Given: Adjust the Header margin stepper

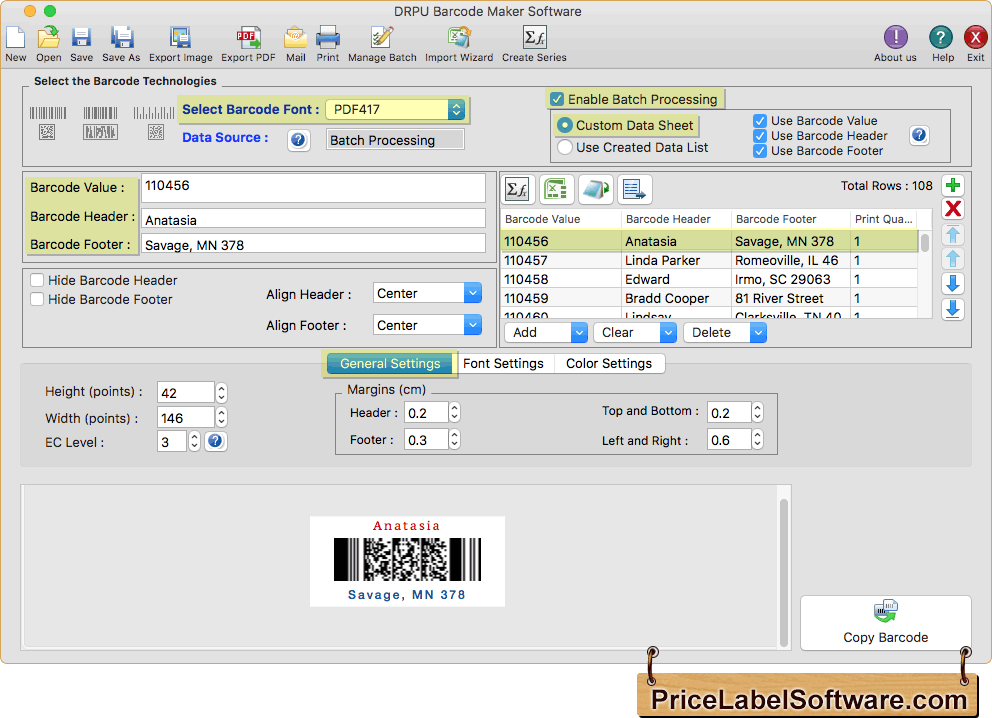Looking at the screenshot, I should [x=454, y=413].
